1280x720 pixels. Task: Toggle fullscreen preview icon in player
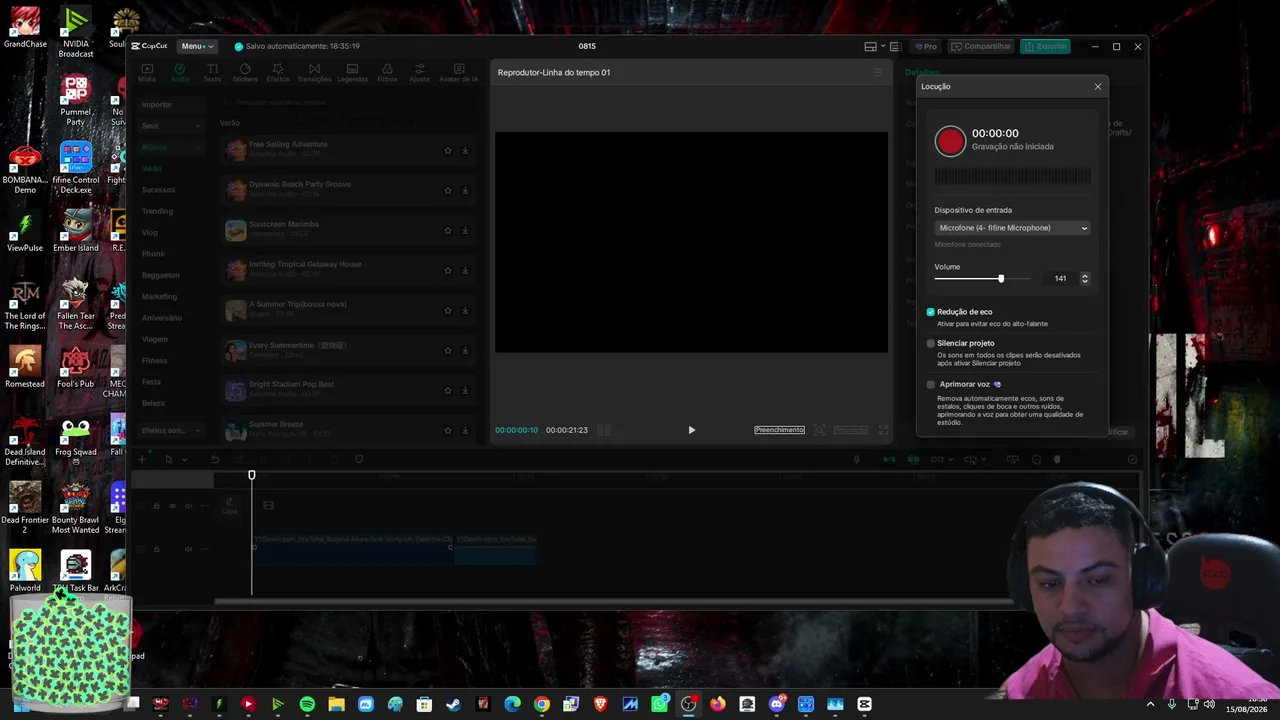click(x=883, y=430)
